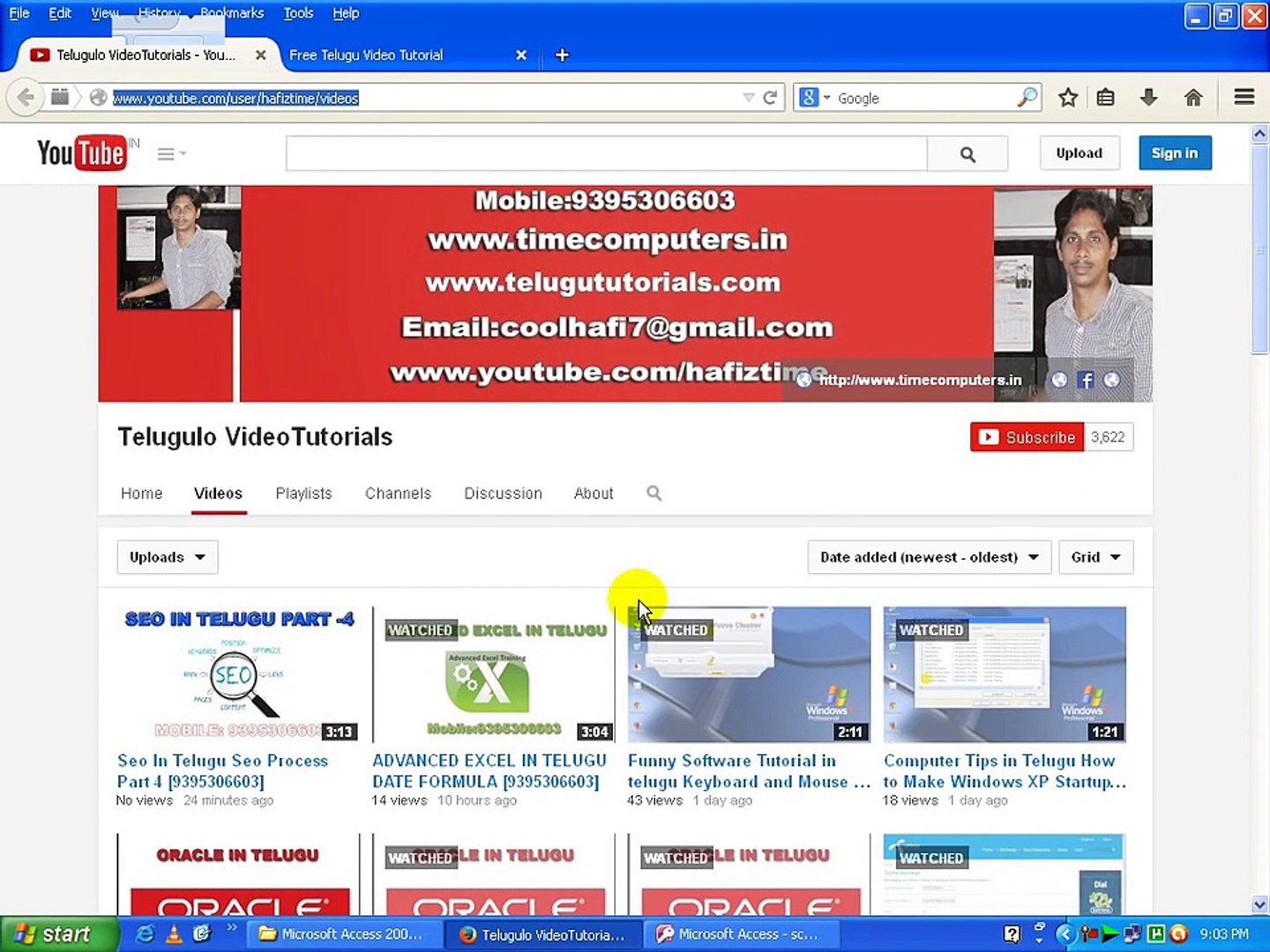The image size is (1270, 952).
Task: Click the page scrollbar up arrow
Action: coord(1259,134)
